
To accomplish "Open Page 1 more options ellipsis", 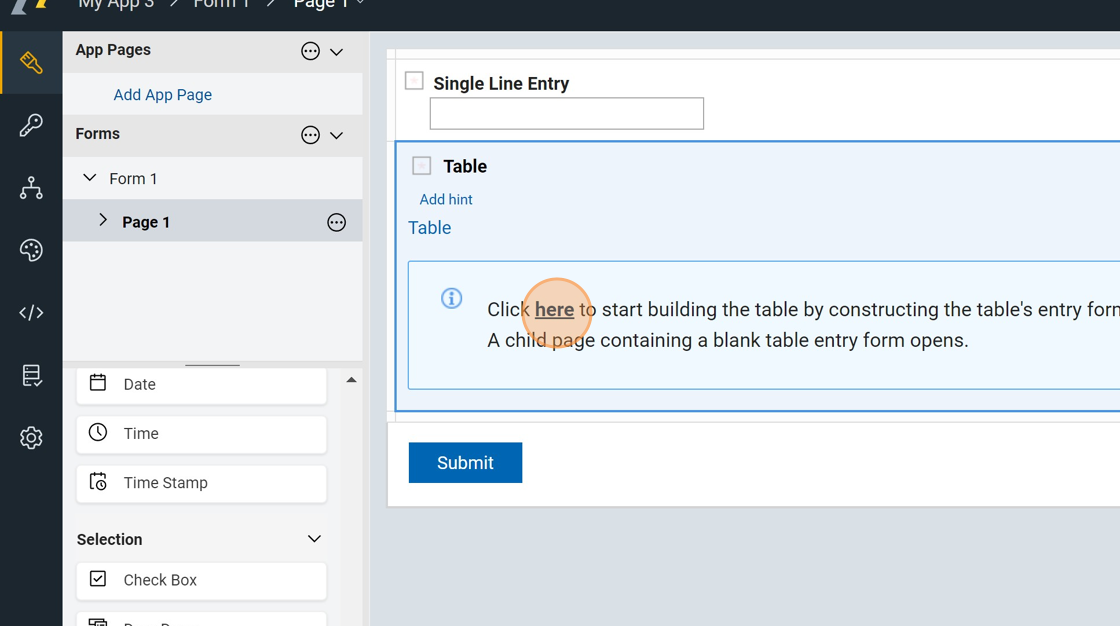I will click(336, 222).
